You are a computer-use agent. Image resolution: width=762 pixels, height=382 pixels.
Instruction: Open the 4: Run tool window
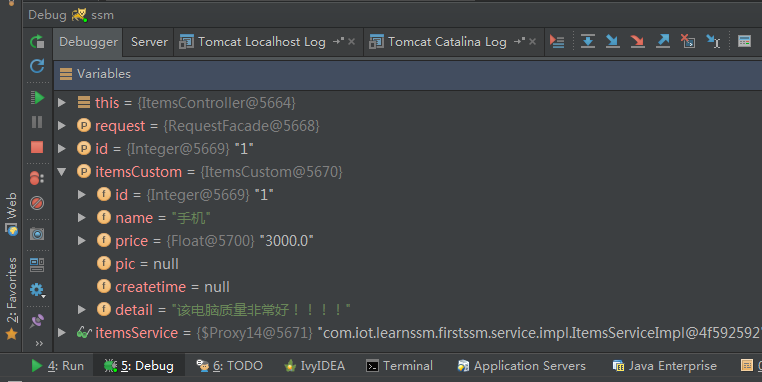[57, 365]
